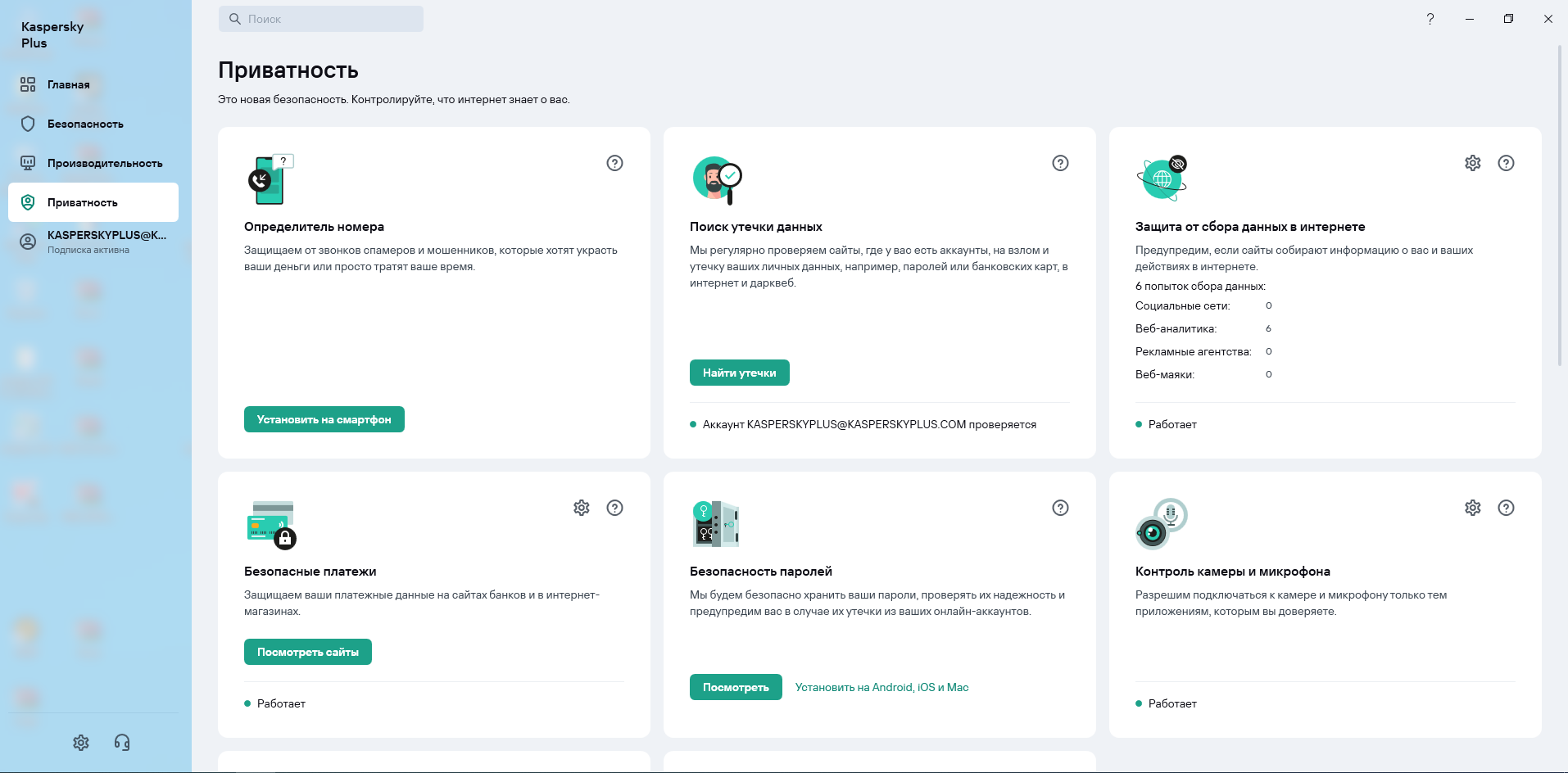Click the phone illustration of Определитель номера
Viewport: 1568px width, 773px height.
click(270, 179)
